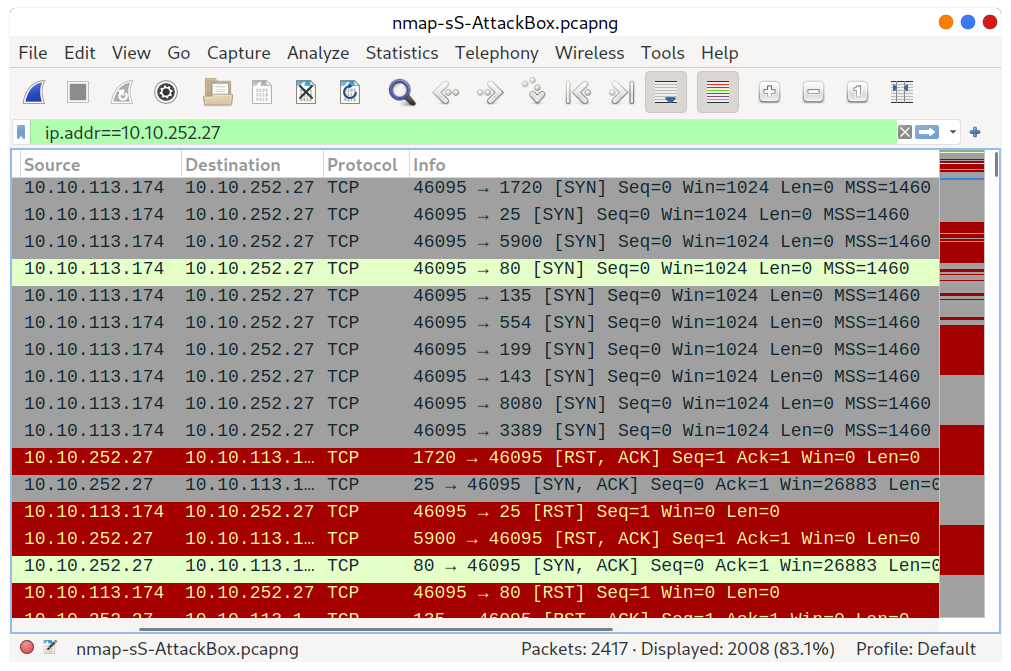Jump to the last packet

pos(622,92)
